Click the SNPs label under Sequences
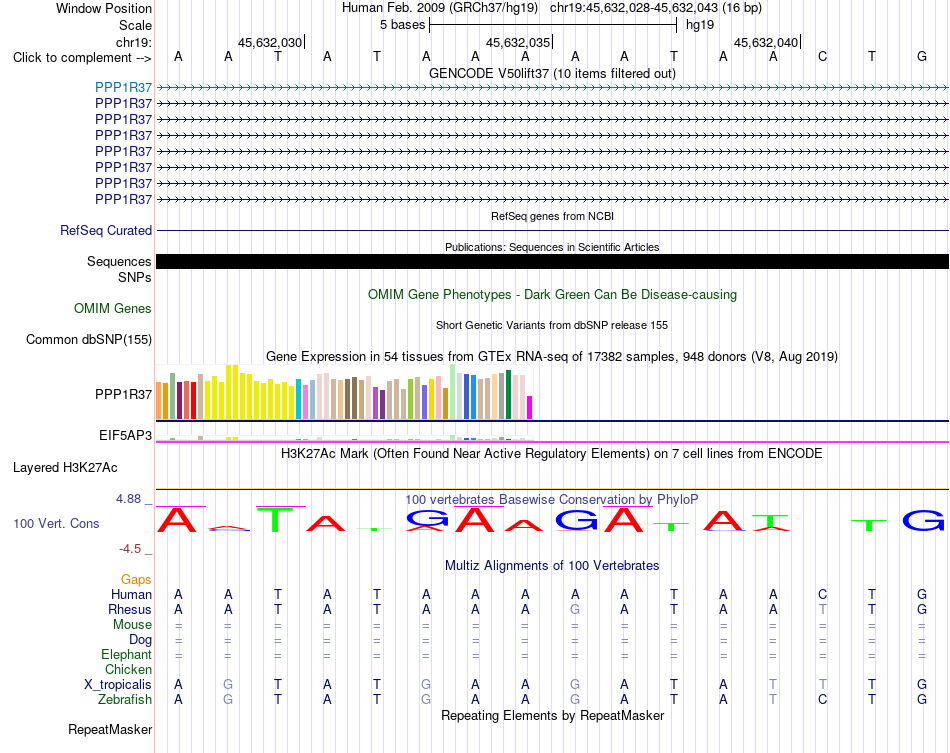Screen dimensions: 950x753 [135, 277]
